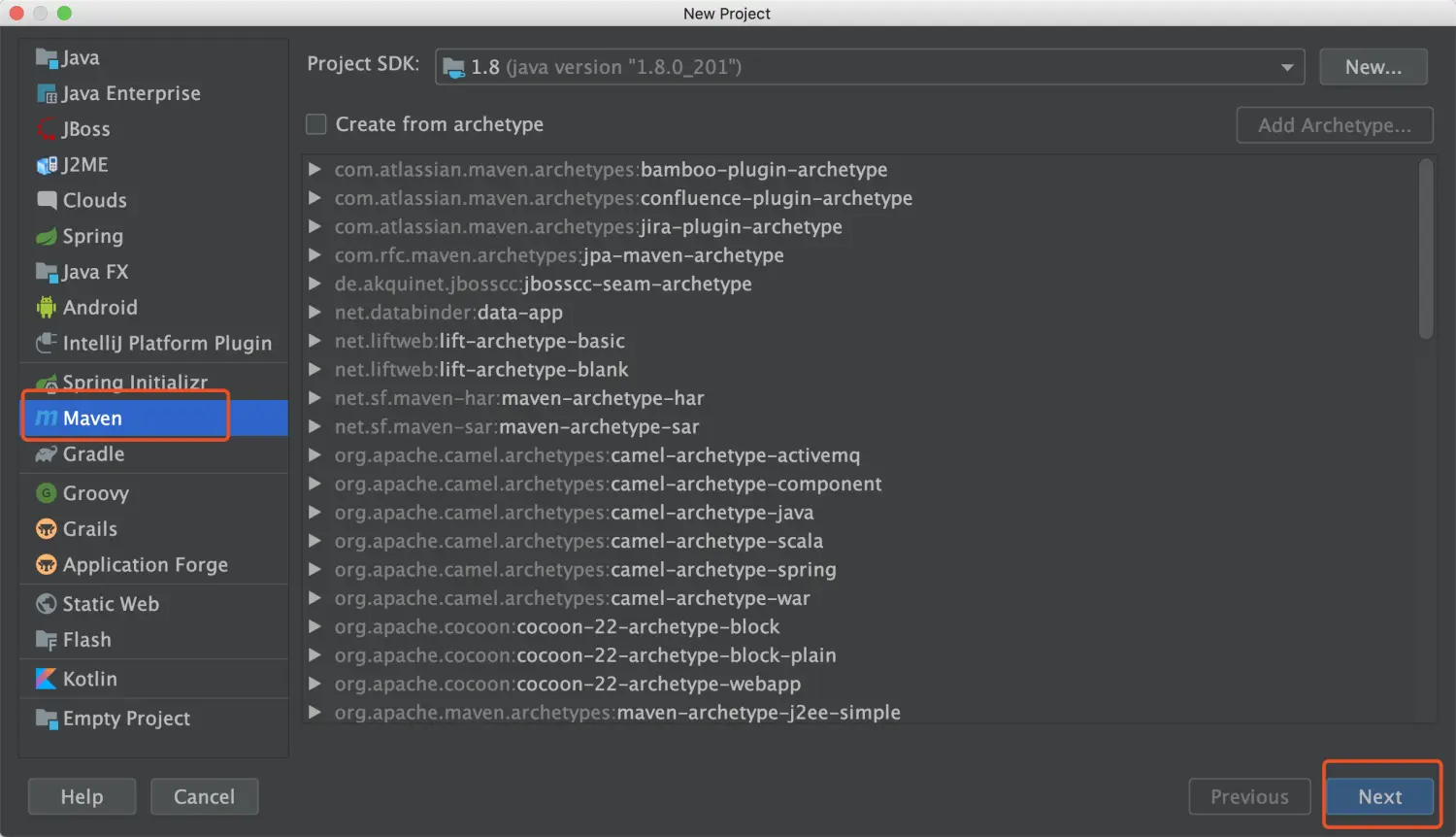Click the Grails icon

tap(47, 529)
